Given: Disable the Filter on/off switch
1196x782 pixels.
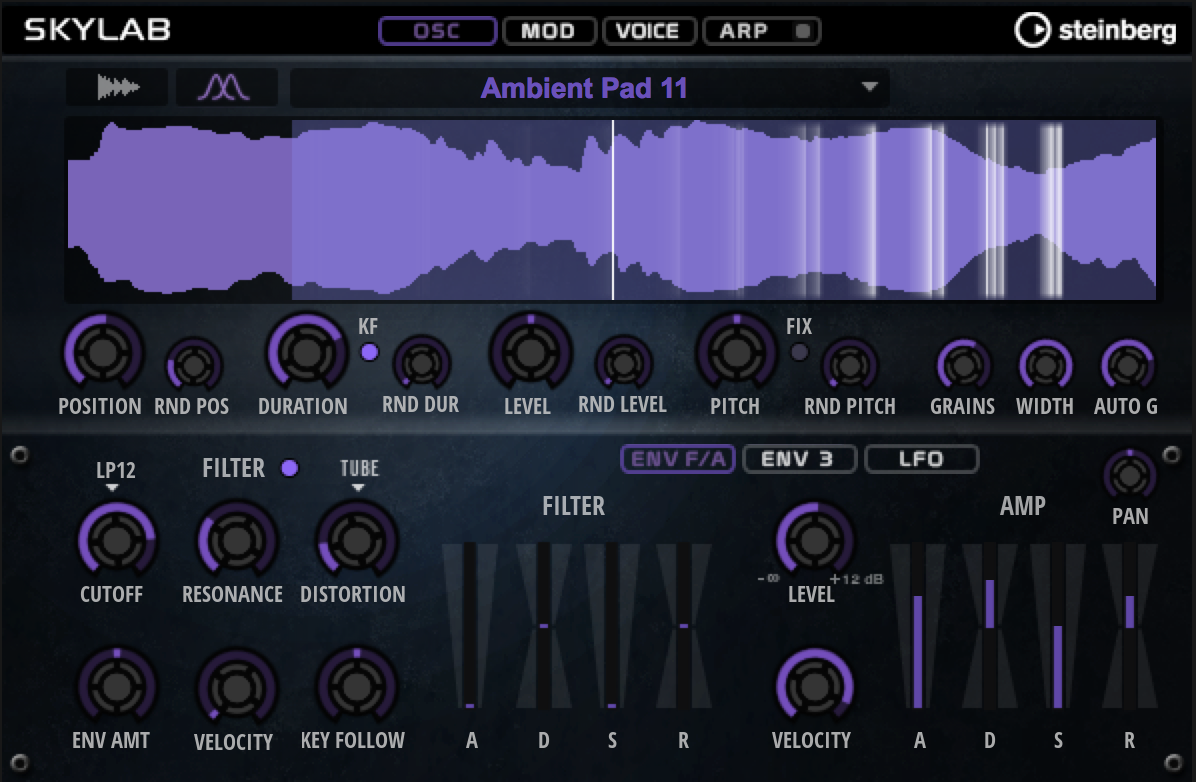Looking at the screenshot, I should [290, 468].
